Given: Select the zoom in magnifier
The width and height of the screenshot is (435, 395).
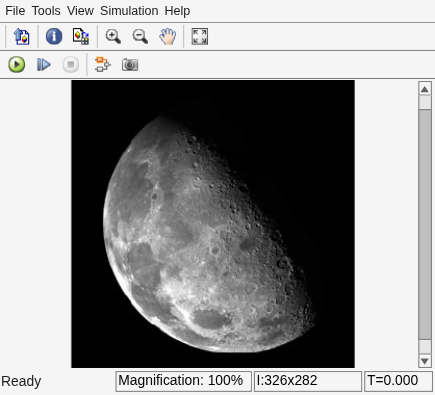Looking at the screenshot, I should point(113,36).
